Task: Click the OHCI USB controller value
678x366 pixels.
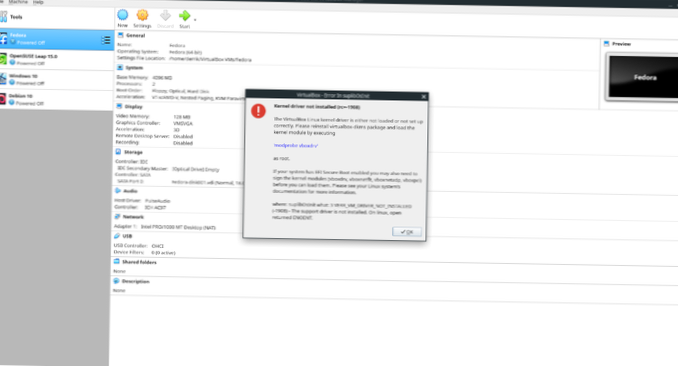Action: [157, 246]
